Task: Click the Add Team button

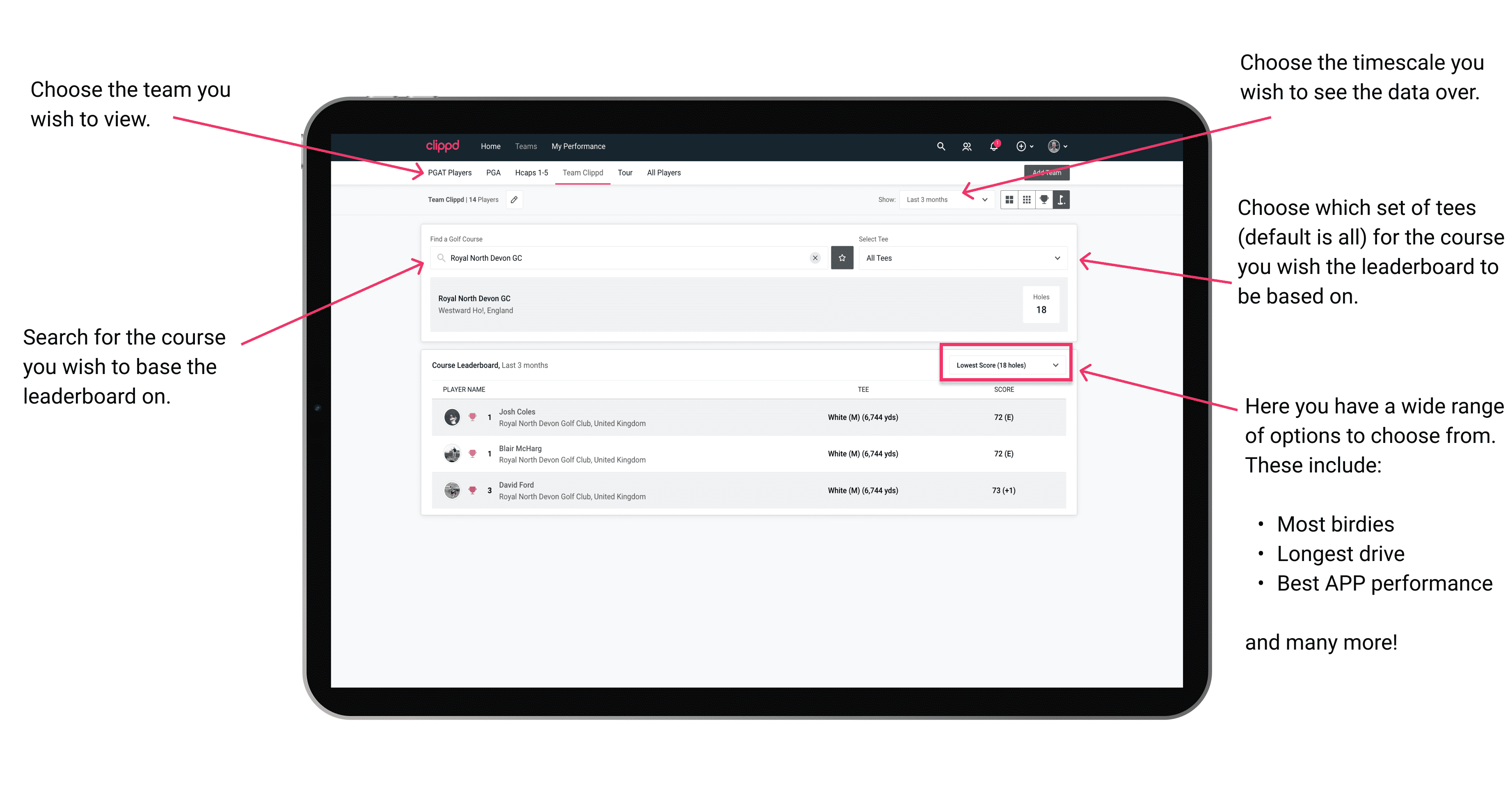Action: coord(1047,172)
